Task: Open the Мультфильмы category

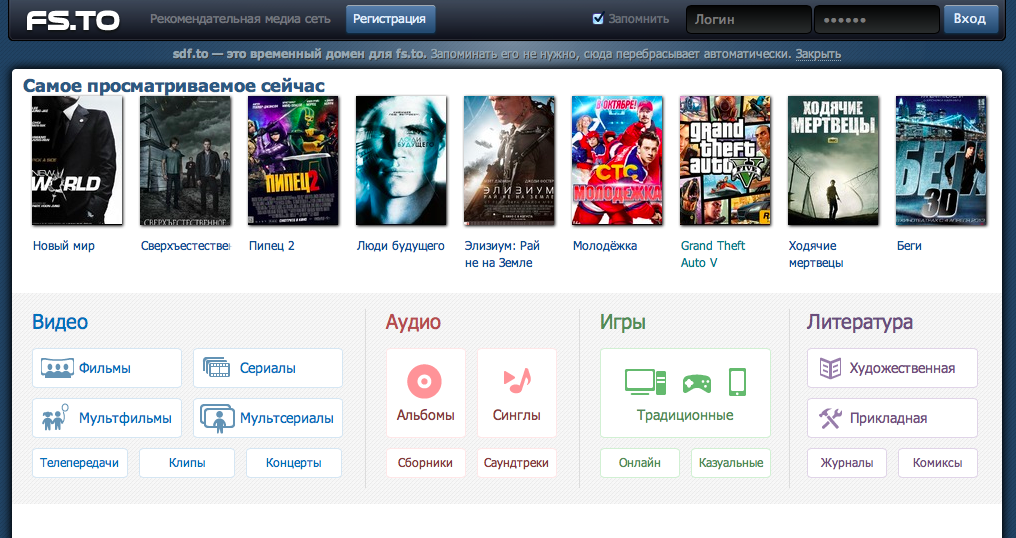Action: [107, 418]
